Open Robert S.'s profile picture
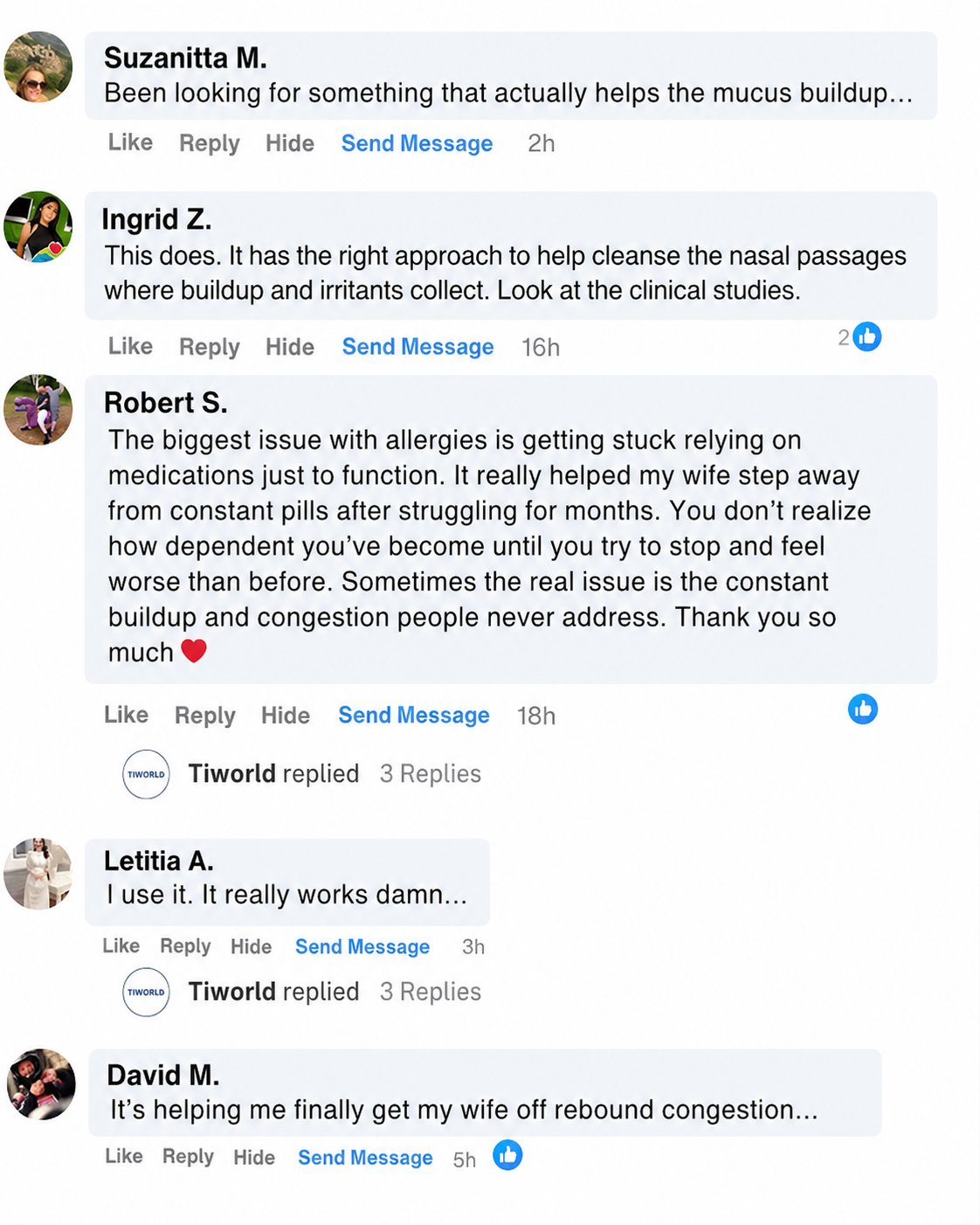980x1225 pixels. pos(38,410)
